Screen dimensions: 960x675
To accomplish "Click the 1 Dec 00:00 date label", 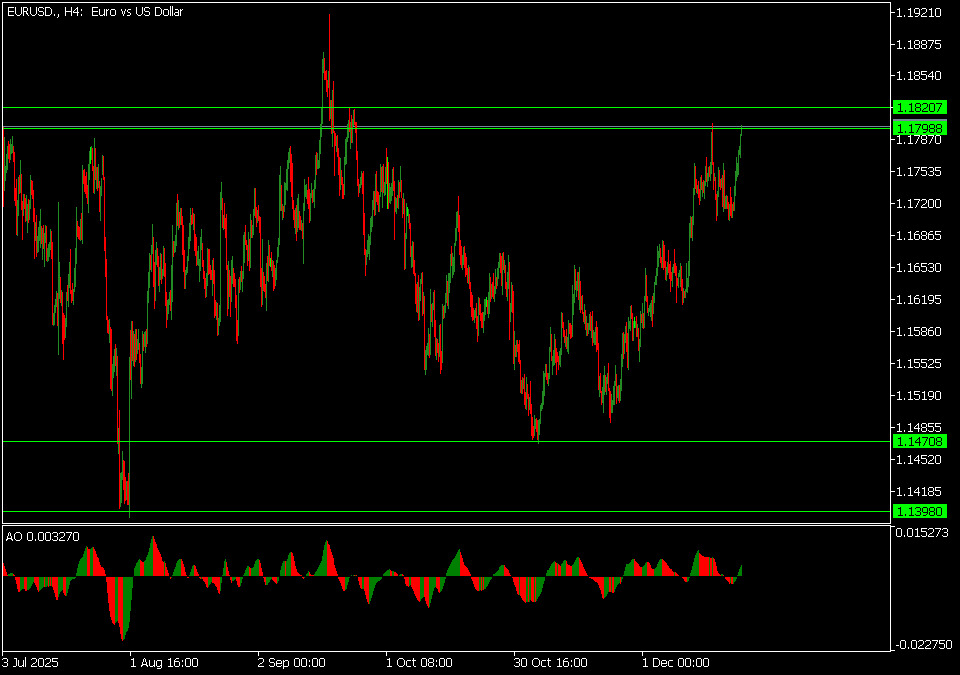I will pyautogui.click(x=675, y=662).
